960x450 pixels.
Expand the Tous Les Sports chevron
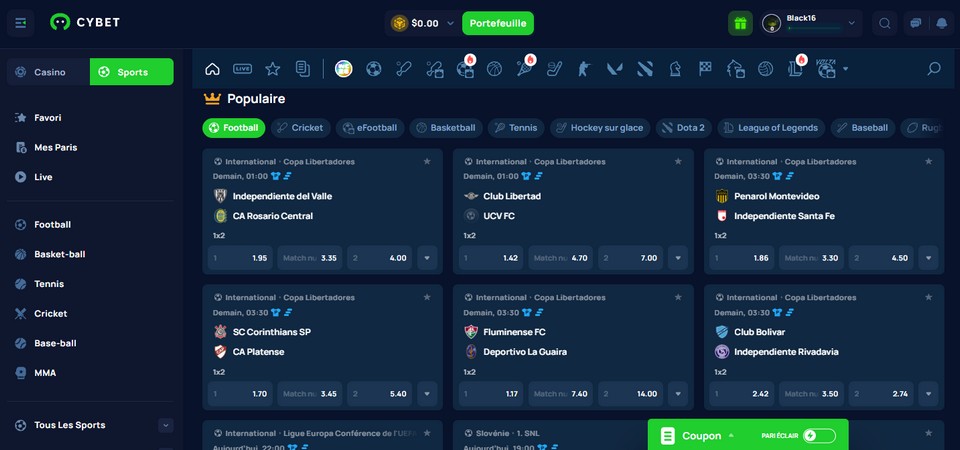tap(165, 425)
